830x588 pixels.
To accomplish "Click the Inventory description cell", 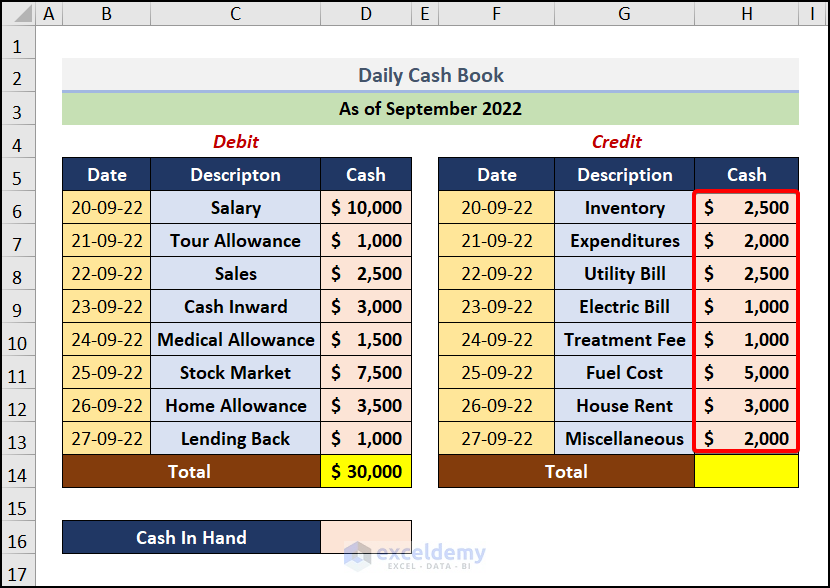I will click(x=625, y=207).
